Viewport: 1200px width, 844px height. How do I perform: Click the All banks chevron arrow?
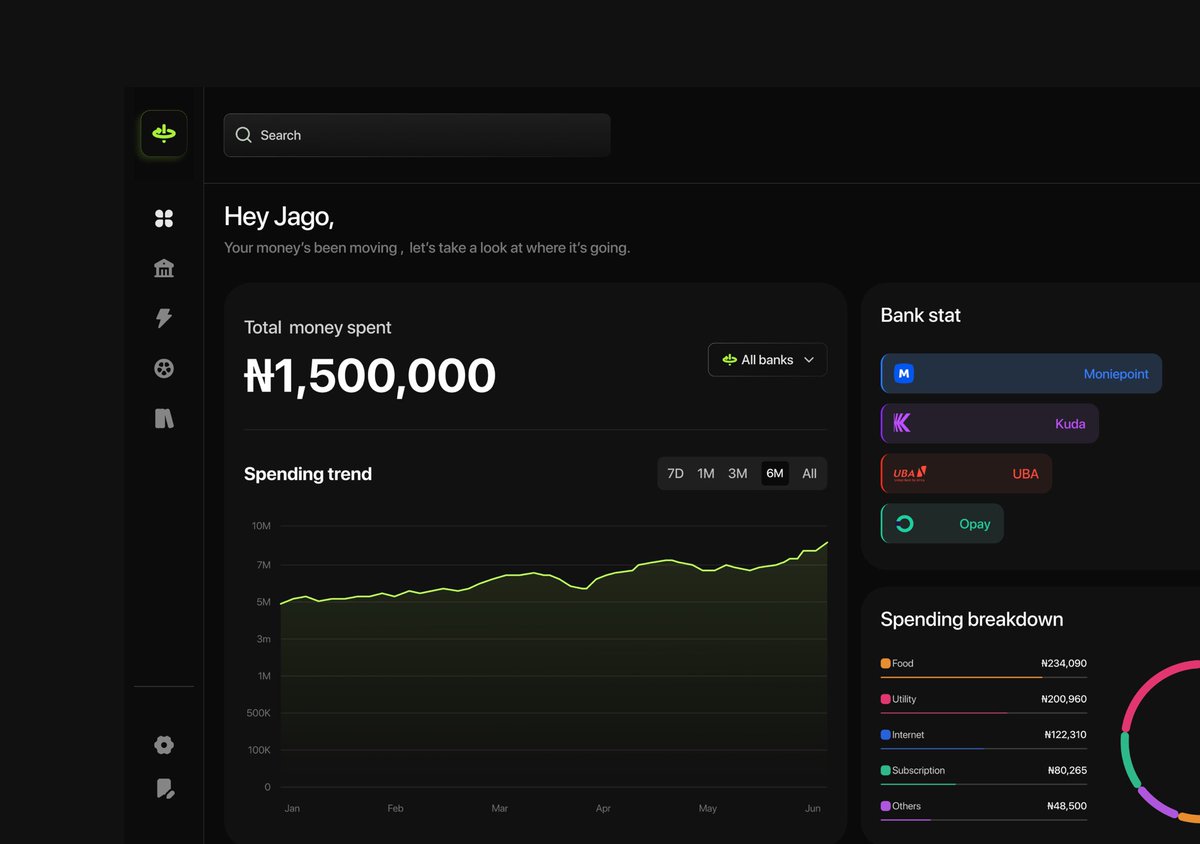[x=809, y=360]
